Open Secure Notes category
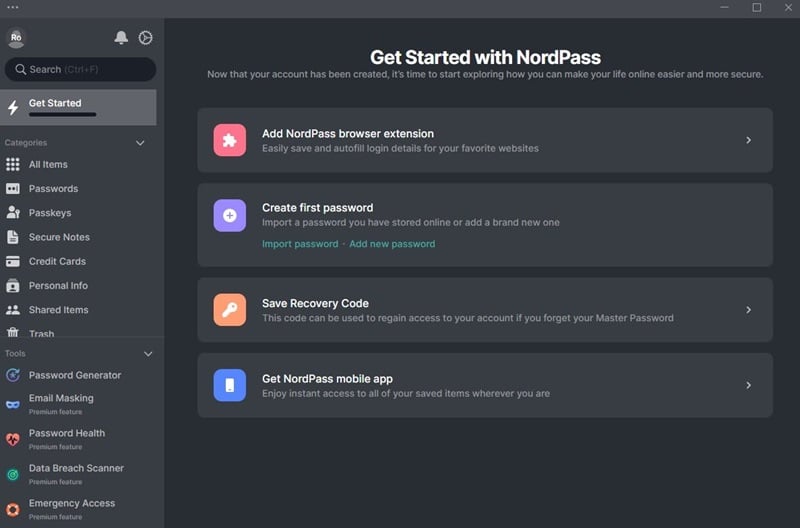Screen dimensions: 800x528 [x=59, y=237]
